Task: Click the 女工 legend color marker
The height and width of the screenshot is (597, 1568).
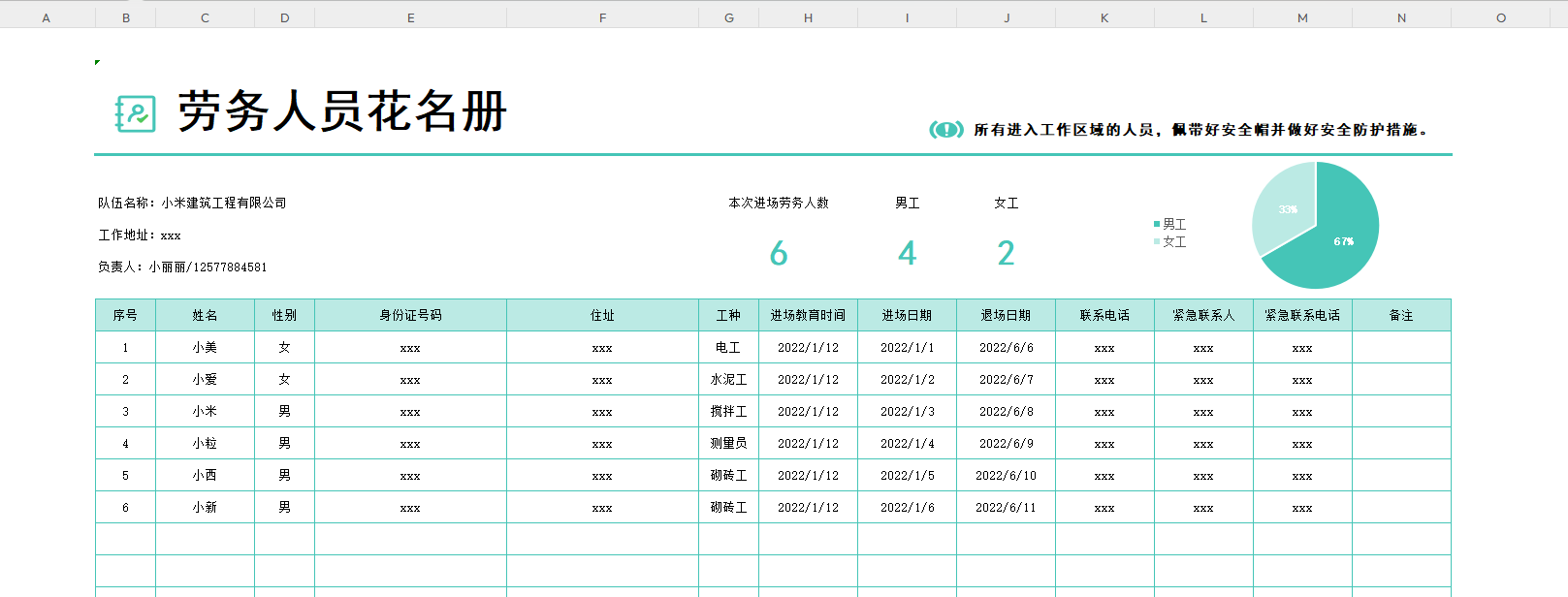Action: click(x=1157, y=242)
